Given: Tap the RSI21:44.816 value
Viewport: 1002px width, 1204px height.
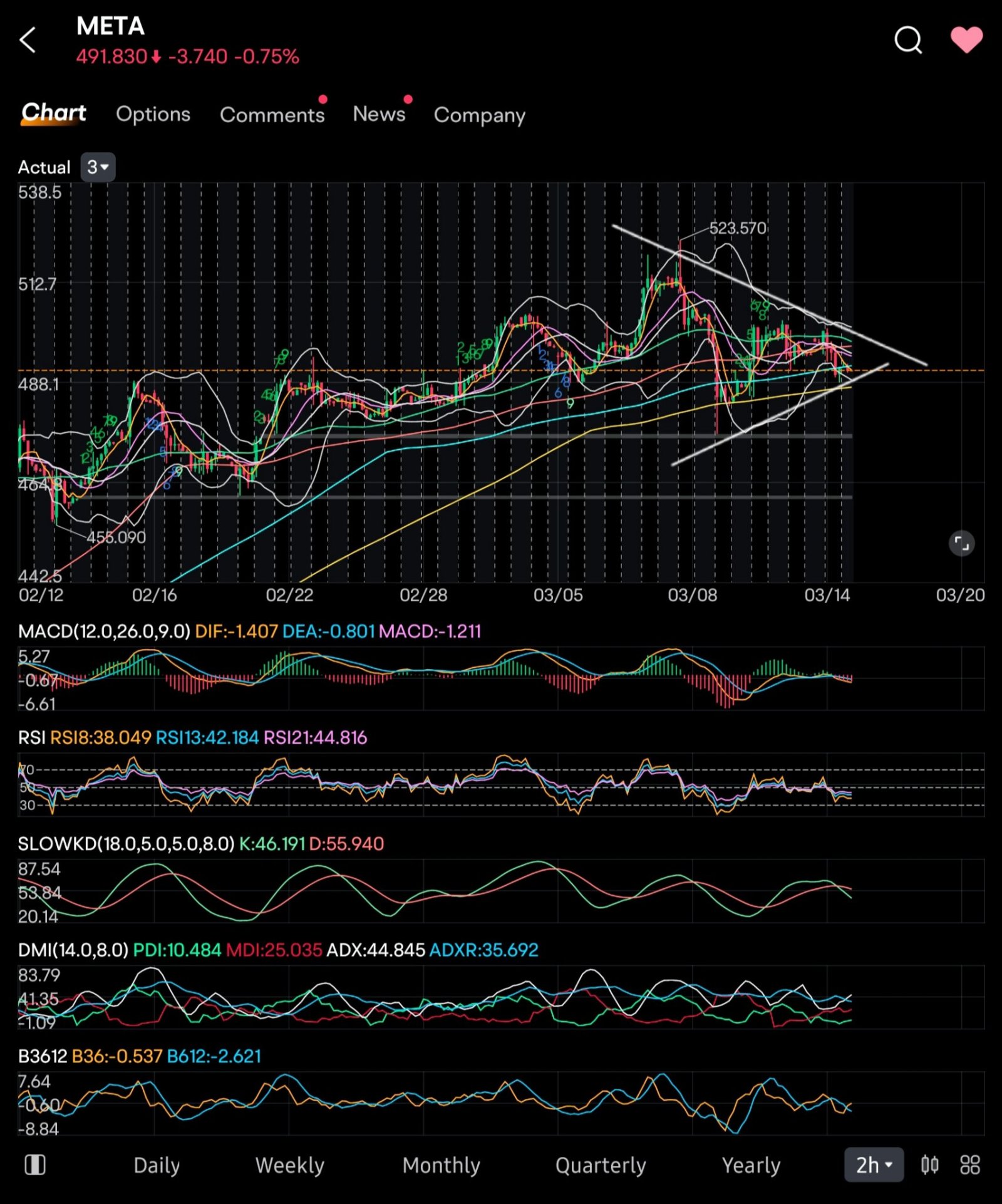Looking at the screenshot, I should click(x=315, y=737).
